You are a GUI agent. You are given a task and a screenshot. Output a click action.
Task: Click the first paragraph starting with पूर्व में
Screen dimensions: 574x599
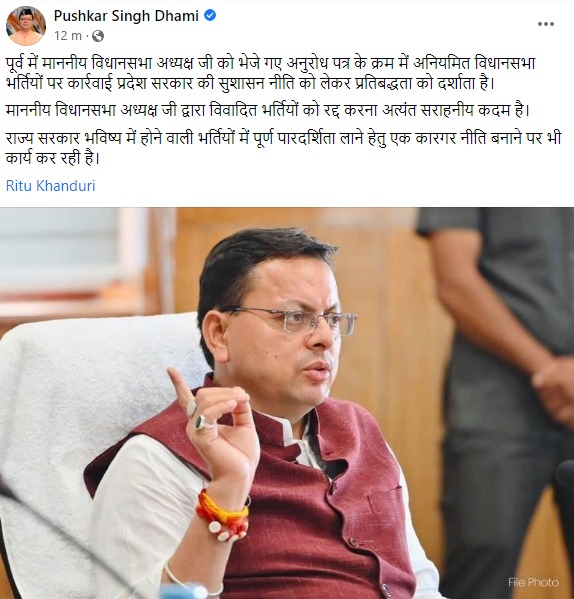(271, 73)
